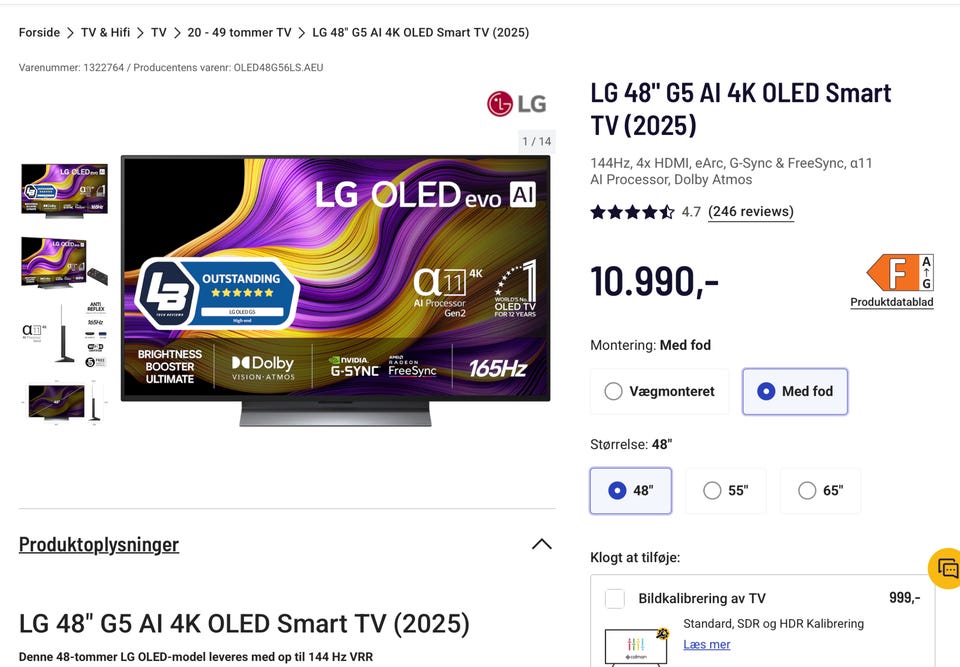Click the star rating icons
The height and width of the screenshot is (667, 960).
pyautogui.click(x=632, y=213)
